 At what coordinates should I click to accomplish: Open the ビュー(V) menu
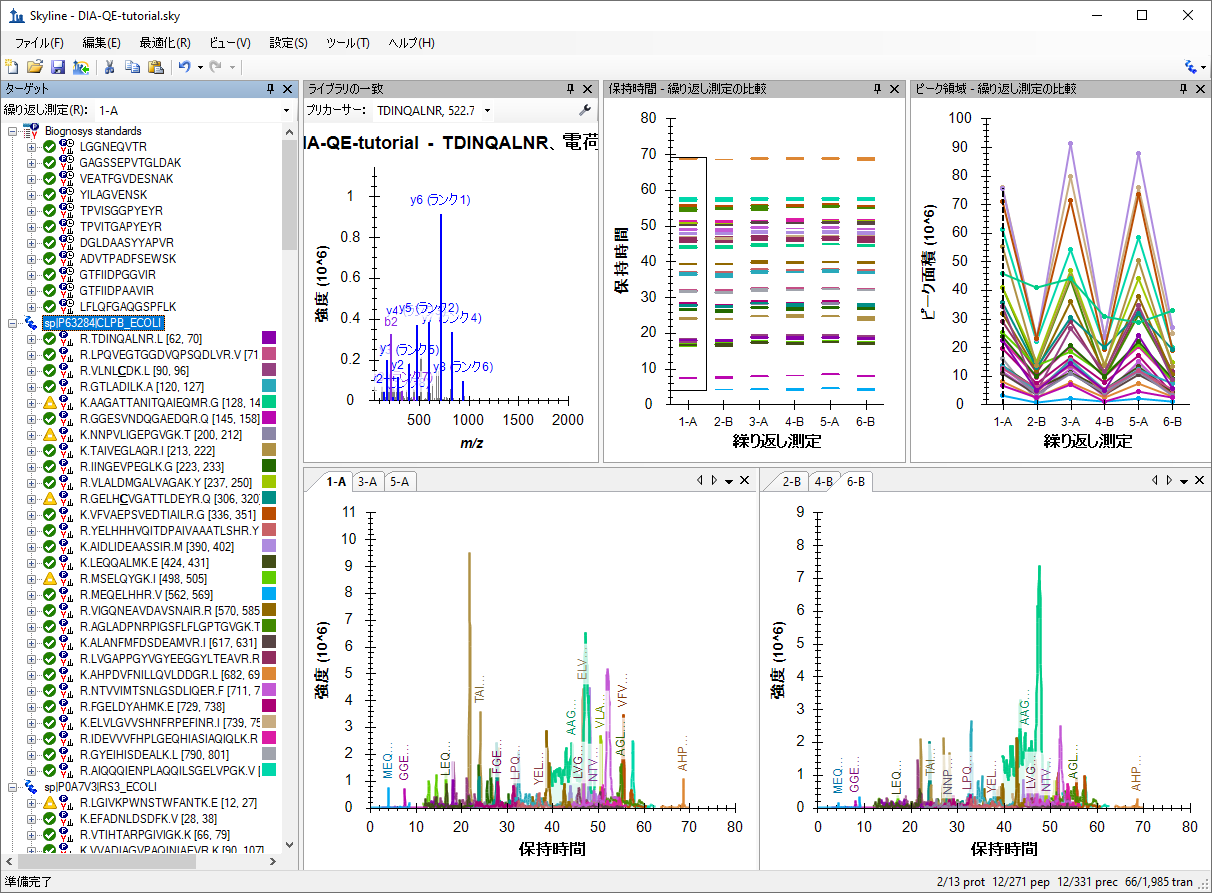tap(230, 43)
